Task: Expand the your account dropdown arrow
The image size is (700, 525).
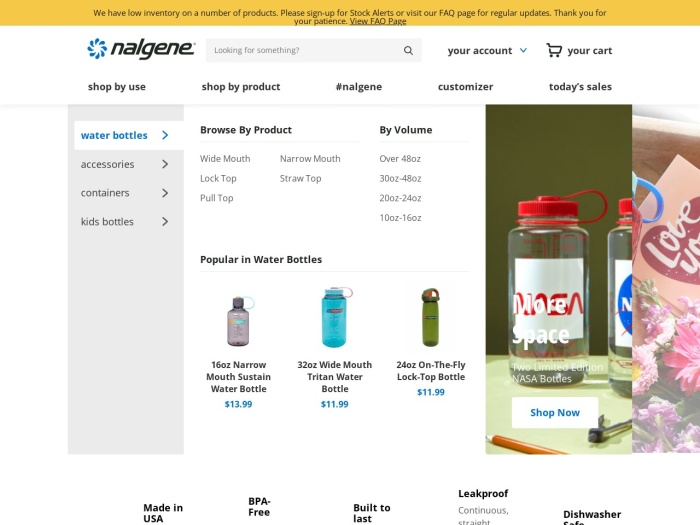Action: point(523,50)
